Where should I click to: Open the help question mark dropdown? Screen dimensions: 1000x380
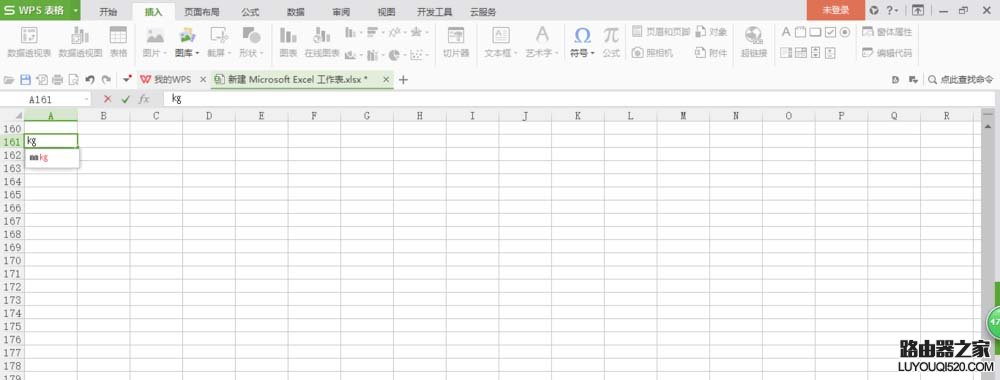pos(892,11)
